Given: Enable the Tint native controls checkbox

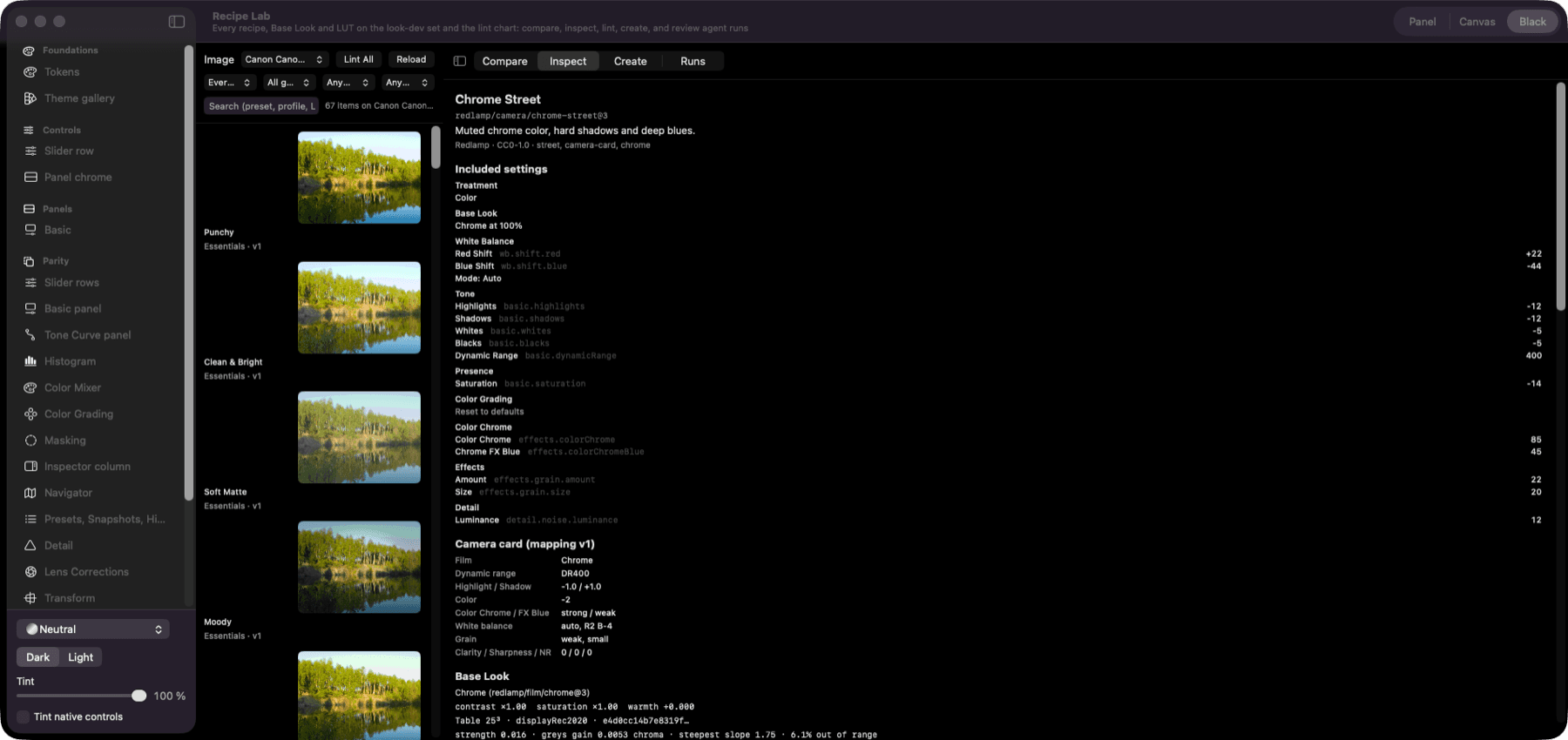Looking at the screenshot, I should pyautogui.click(x=24, y=717).
